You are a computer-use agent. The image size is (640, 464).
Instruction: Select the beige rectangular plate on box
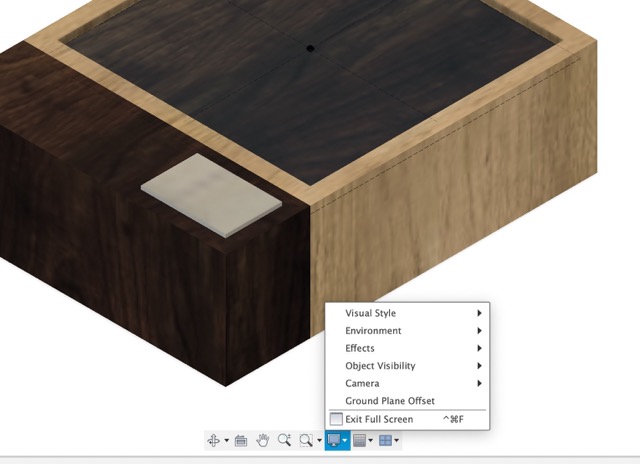click(x=211, y=194)
